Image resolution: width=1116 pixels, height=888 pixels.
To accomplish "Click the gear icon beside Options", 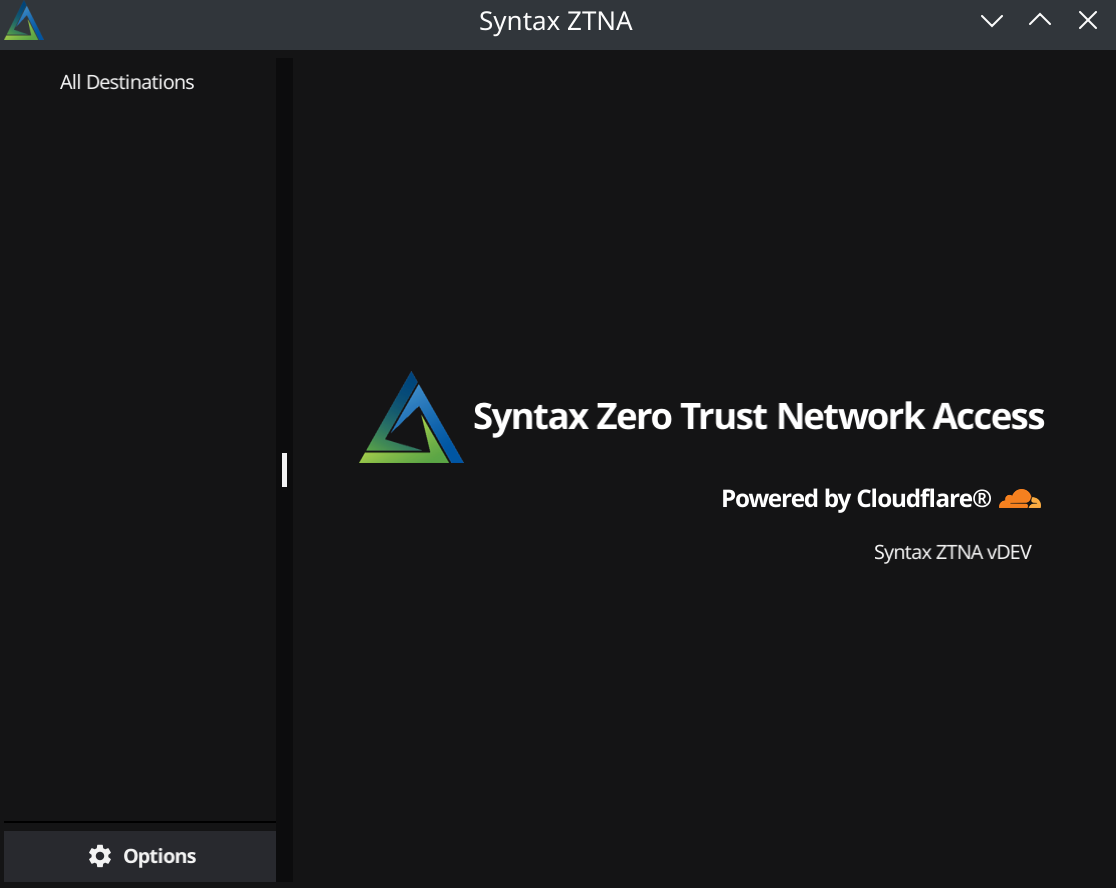I will (100, 856).
